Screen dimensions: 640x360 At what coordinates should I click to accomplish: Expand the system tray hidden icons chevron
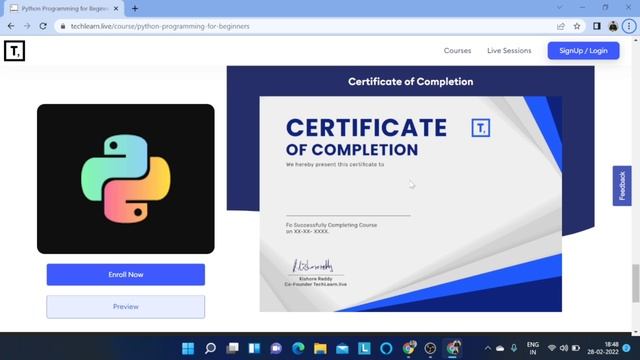click(488, 348)
